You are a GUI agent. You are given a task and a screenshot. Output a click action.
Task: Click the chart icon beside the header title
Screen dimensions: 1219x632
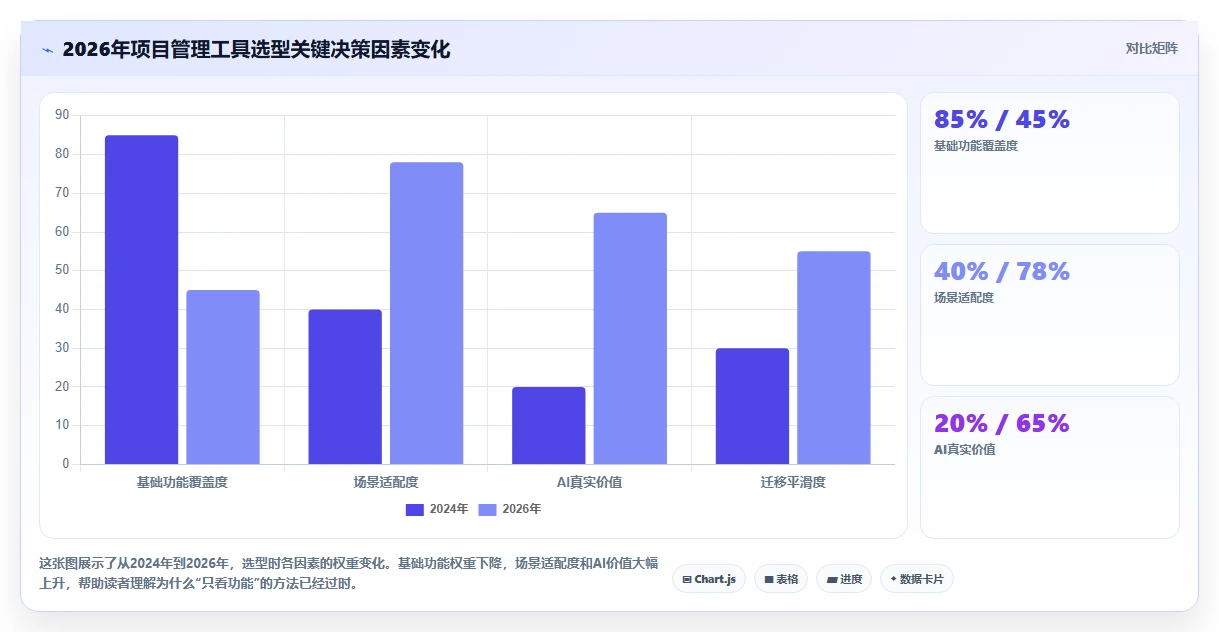[47, 49]
